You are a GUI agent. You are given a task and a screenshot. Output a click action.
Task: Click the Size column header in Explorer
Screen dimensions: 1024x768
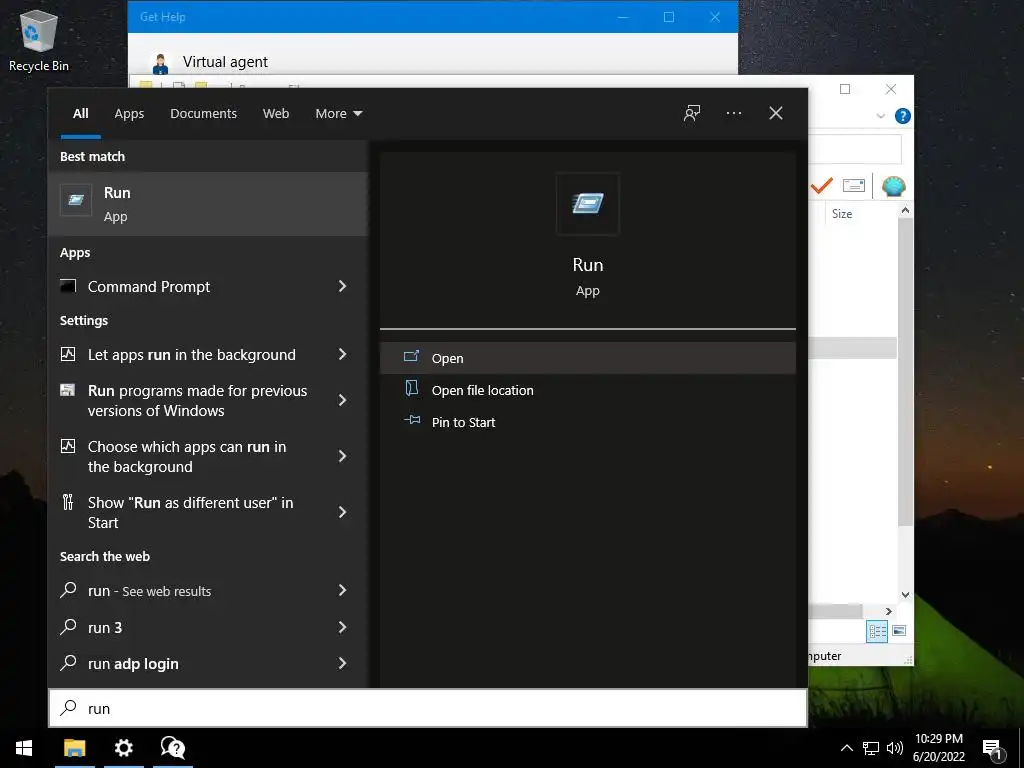point(842,214)
